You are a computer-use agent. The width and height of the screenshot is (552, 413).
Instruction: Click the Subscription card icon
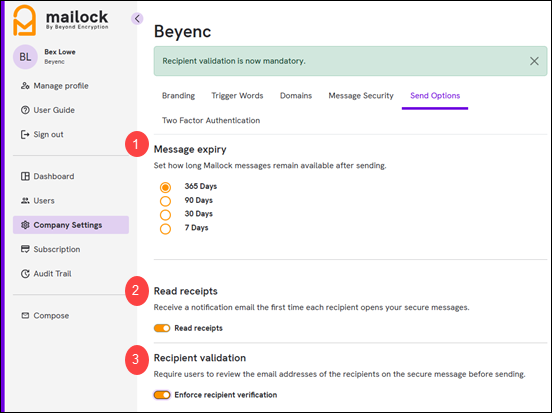click(x=25, y=249)
